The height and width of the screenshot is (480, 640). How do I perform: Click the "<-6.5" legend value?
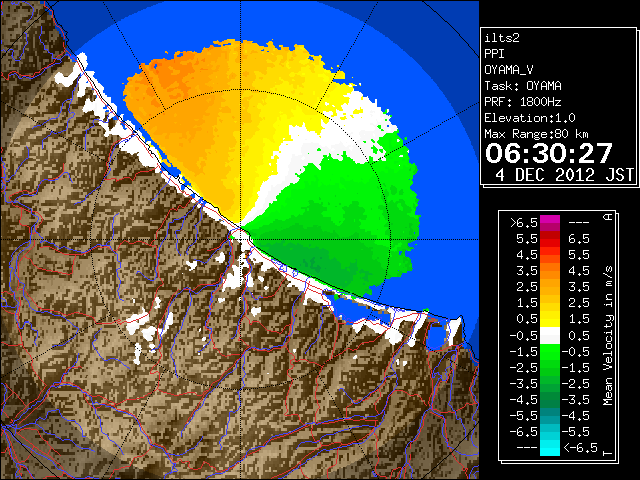point(580,447)
